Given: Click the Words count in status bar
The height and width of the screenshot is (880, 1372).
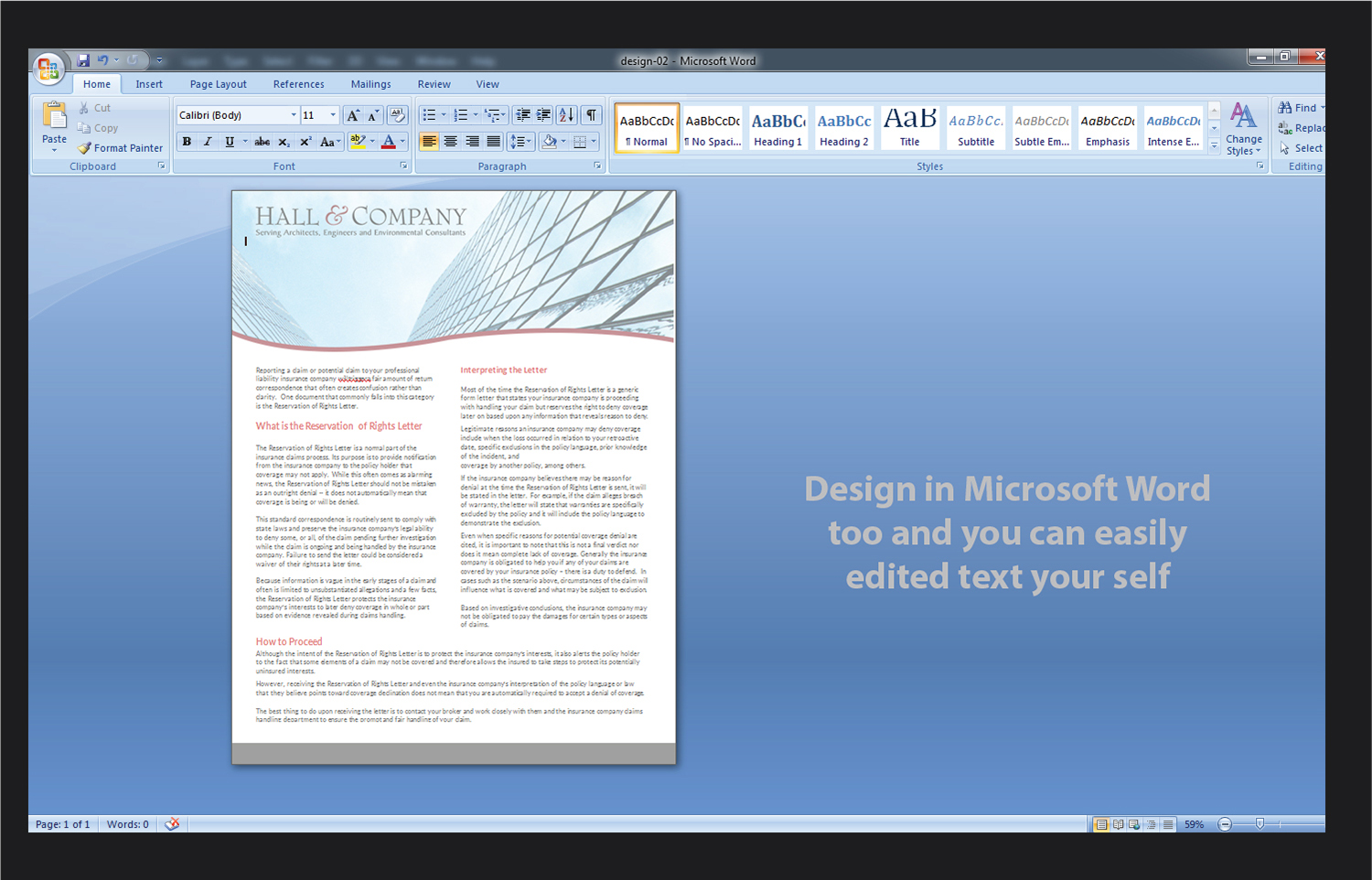Looking at the screenshot, I should click(127, 824).
